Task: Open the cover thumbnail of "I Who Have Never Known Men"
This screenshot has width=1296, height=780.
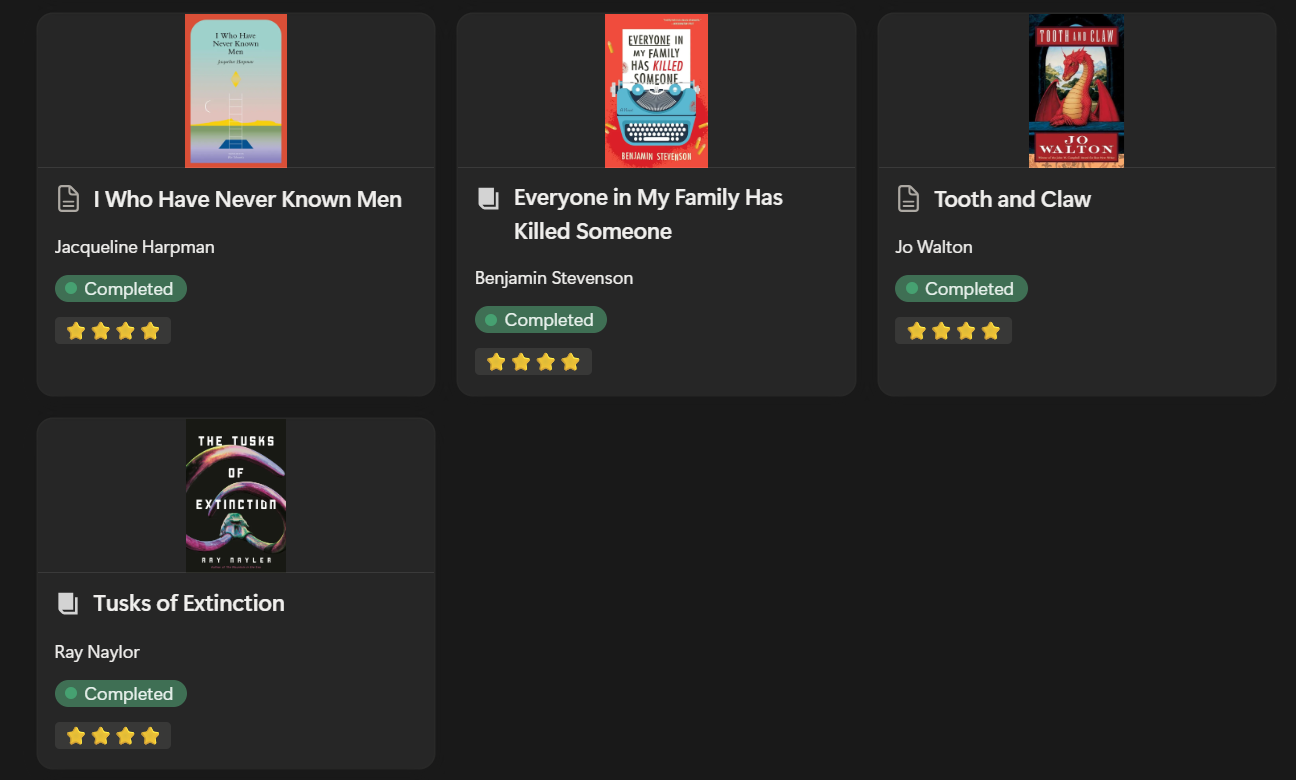Action: pos(235,90)
